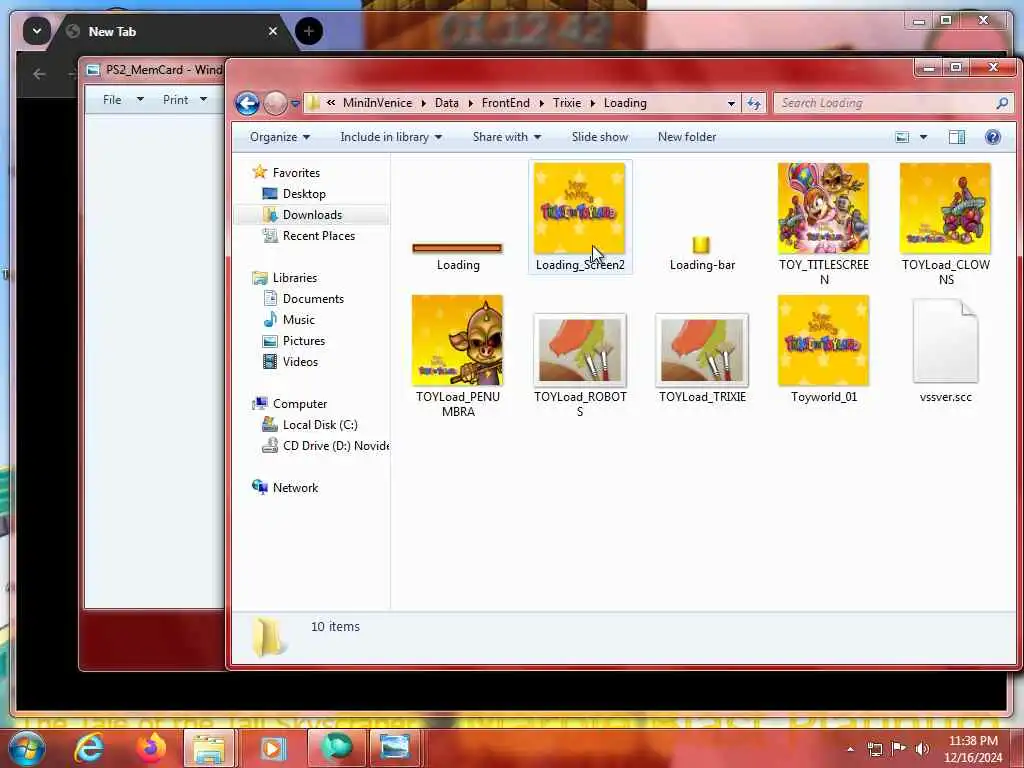Screen dimensions: 1024x768
Task: Add a new browser tab with plus
Action: pyautogui.click(x=309, y=31)
